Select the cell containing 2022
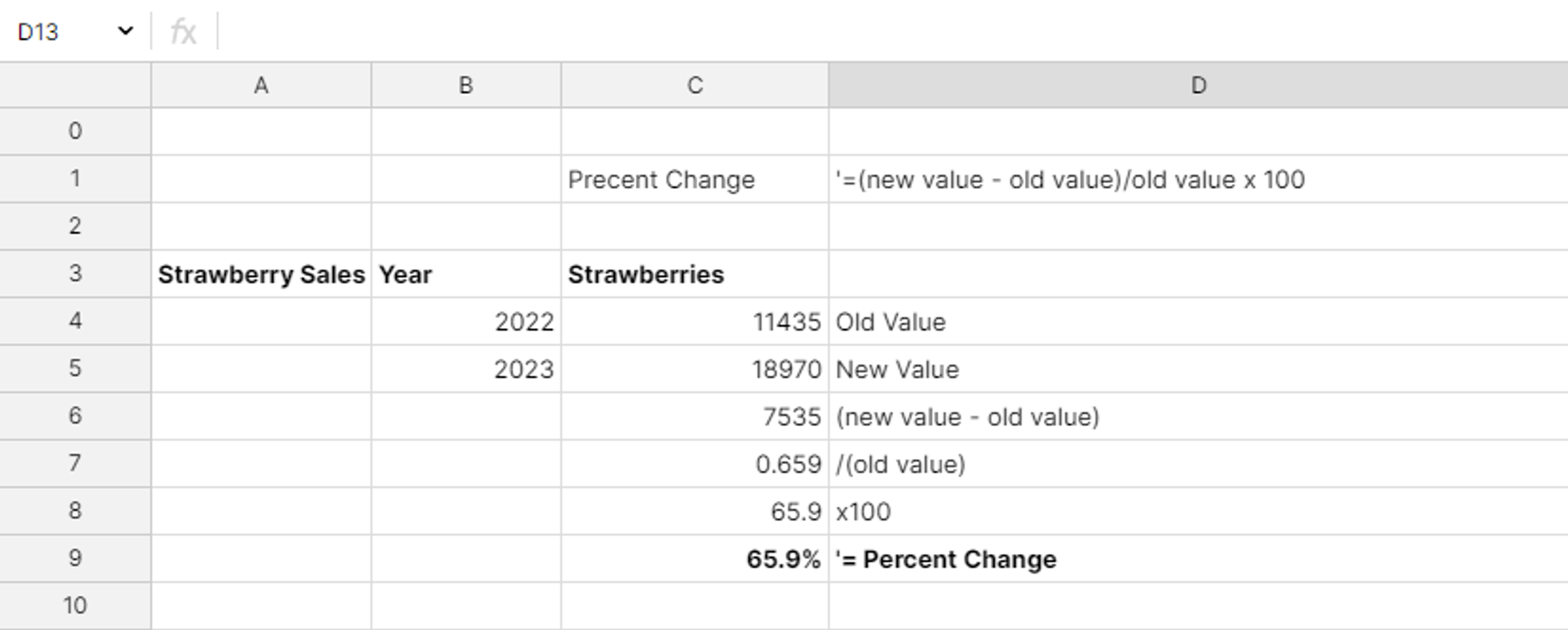This screenshot has height=630, width=1568. (x=466, y=321)
